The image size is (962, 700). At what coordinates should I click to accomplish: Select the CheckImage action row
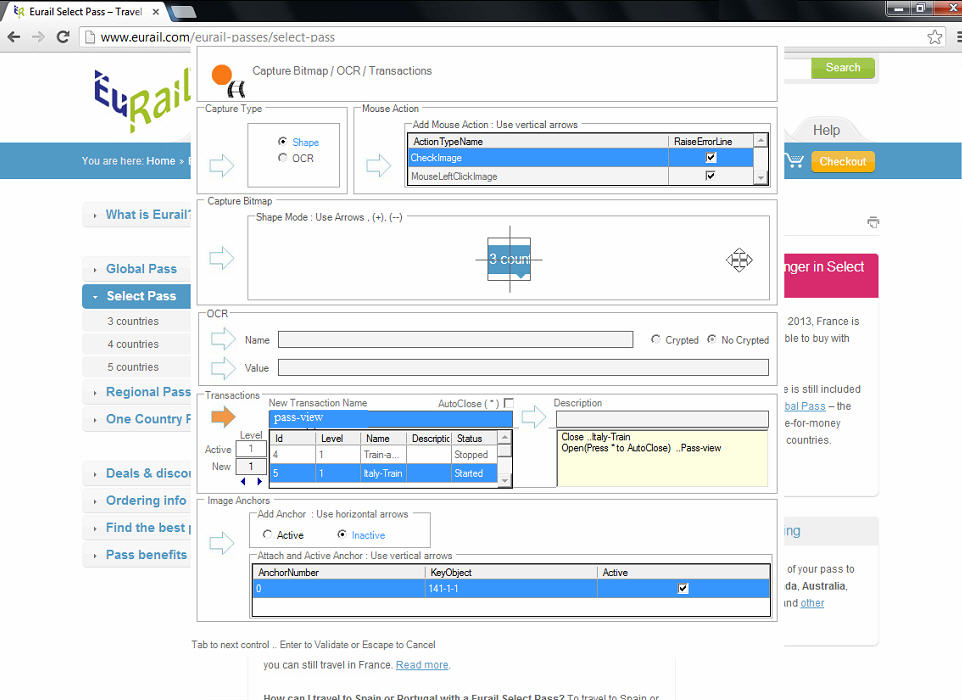pos(580,158)
